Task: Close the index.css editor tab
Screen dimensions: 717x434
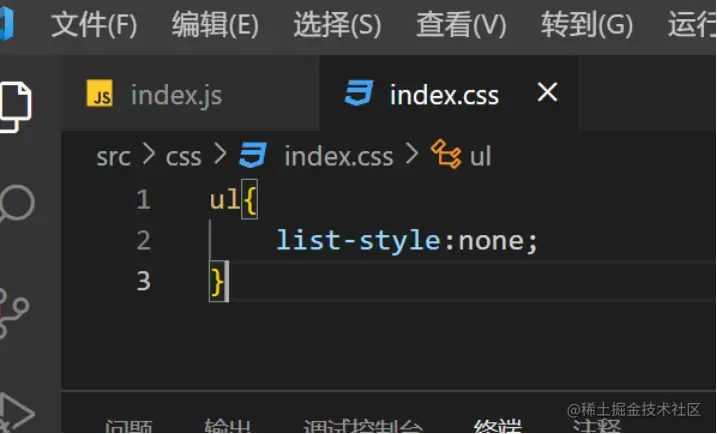Action: pos(547,93)
